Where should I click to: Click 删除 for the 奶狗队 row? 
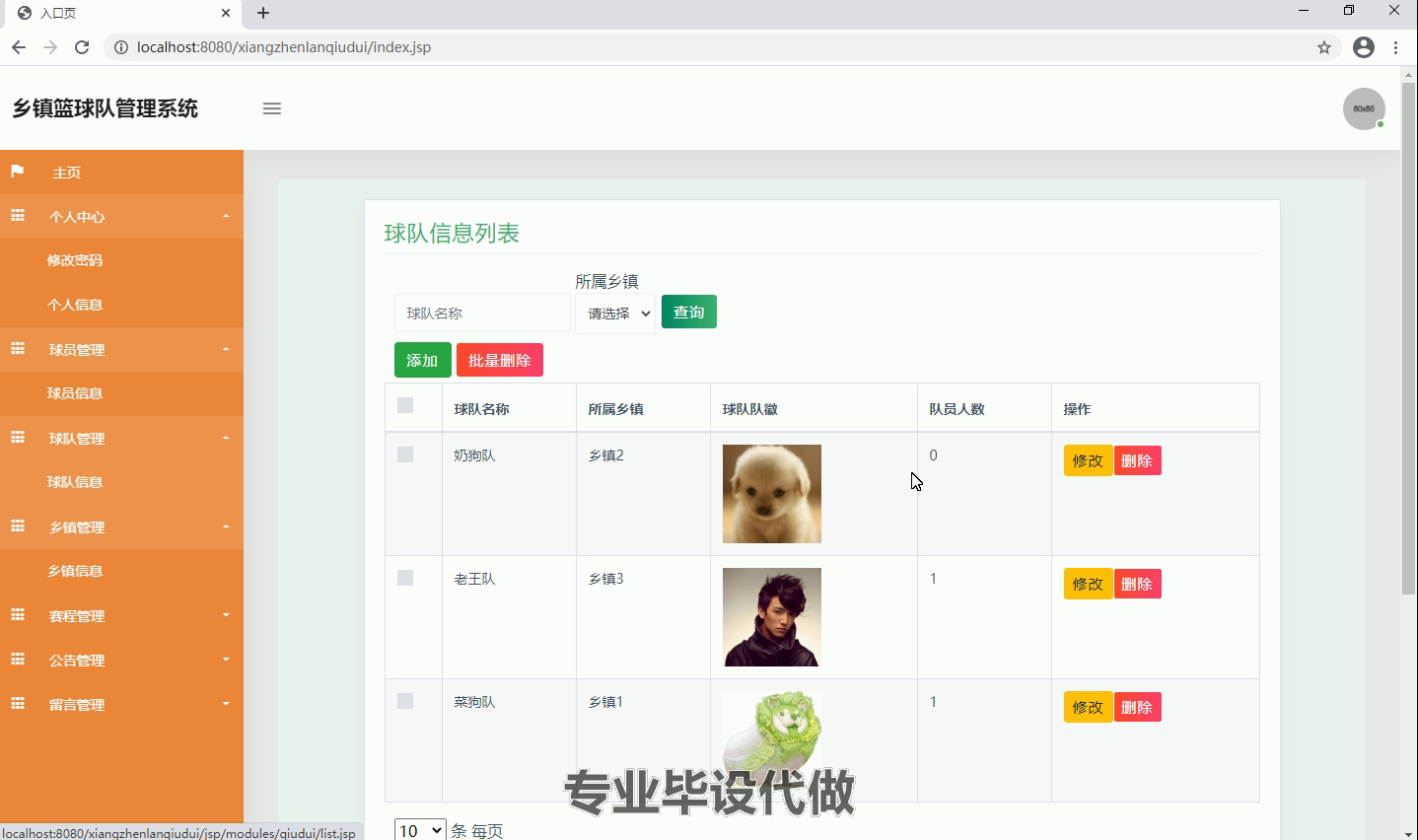(x=1137, y=460)
